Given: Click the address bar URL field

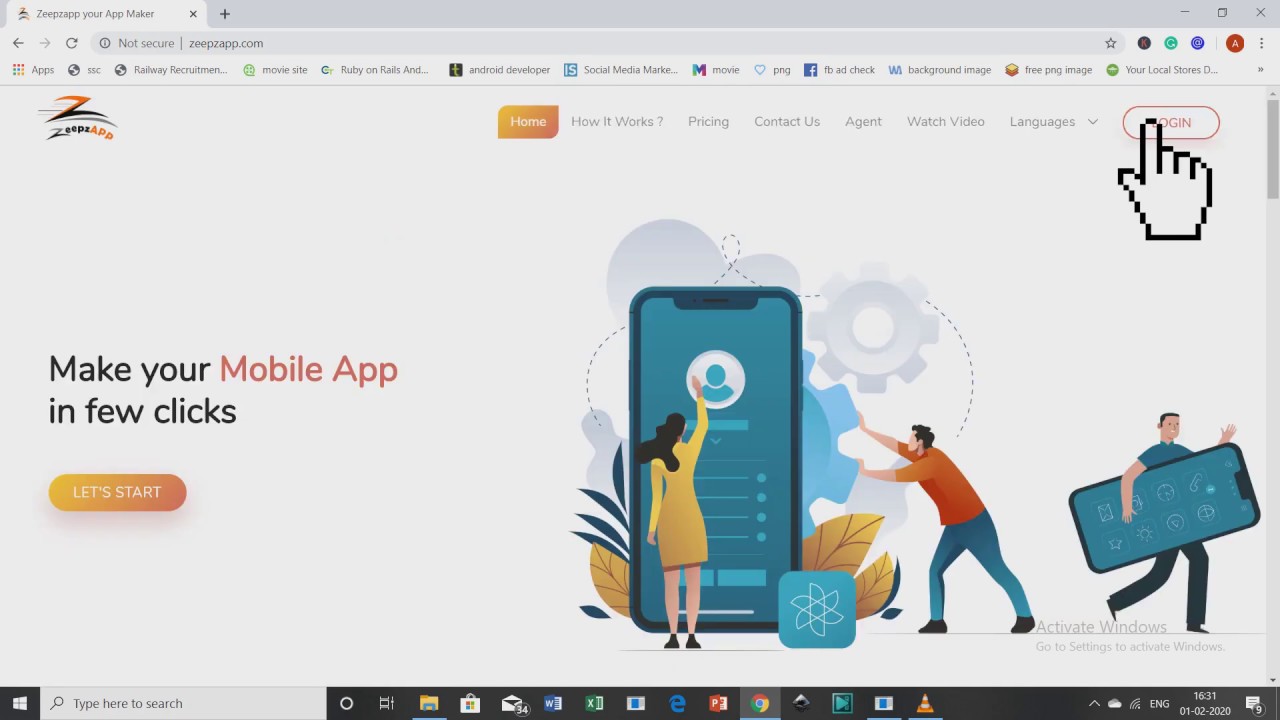Looking at the screenshot, I should coord(640,43).
